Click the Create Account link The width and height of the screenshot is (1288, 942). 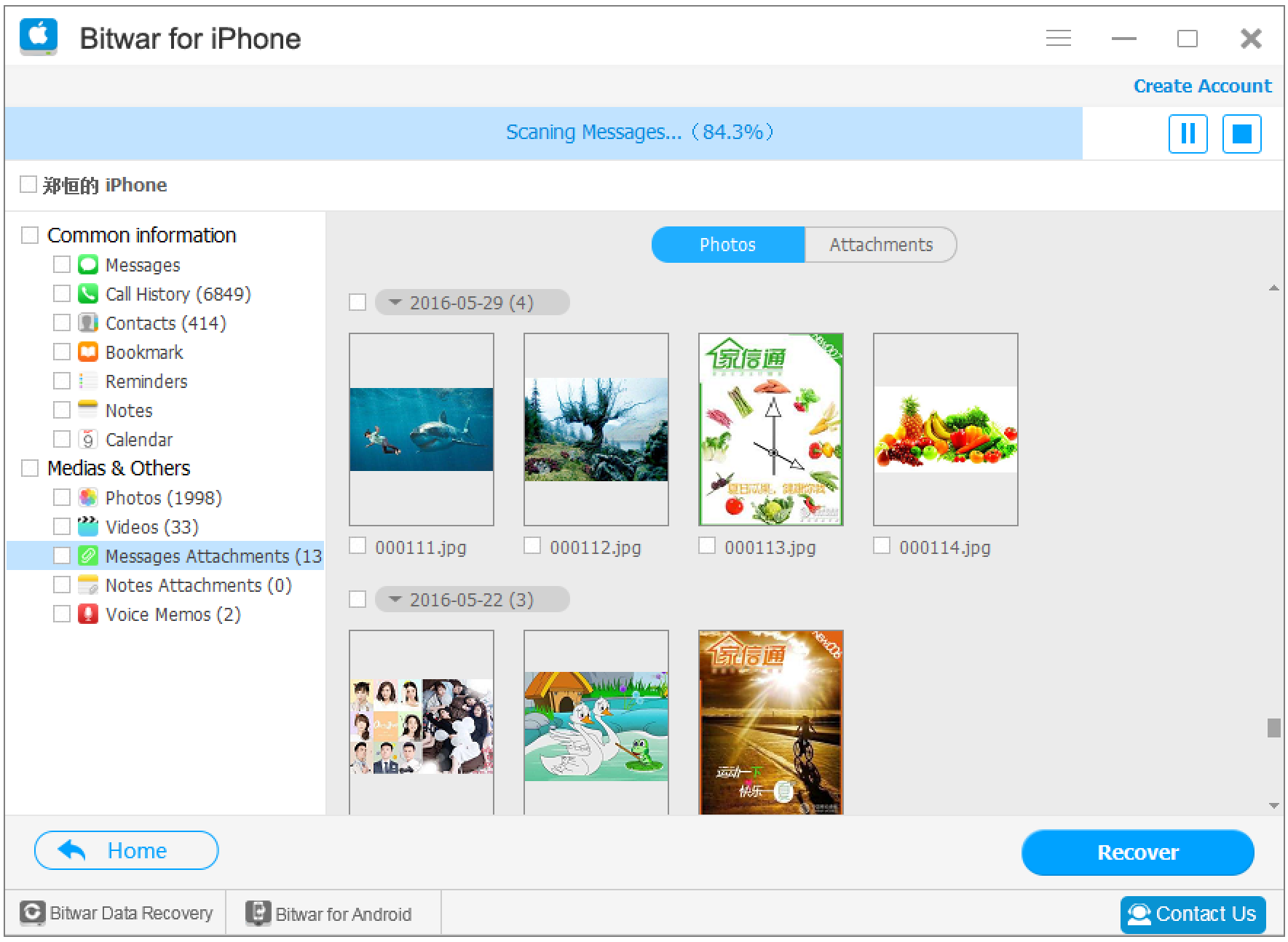(x=1202, y=86)
